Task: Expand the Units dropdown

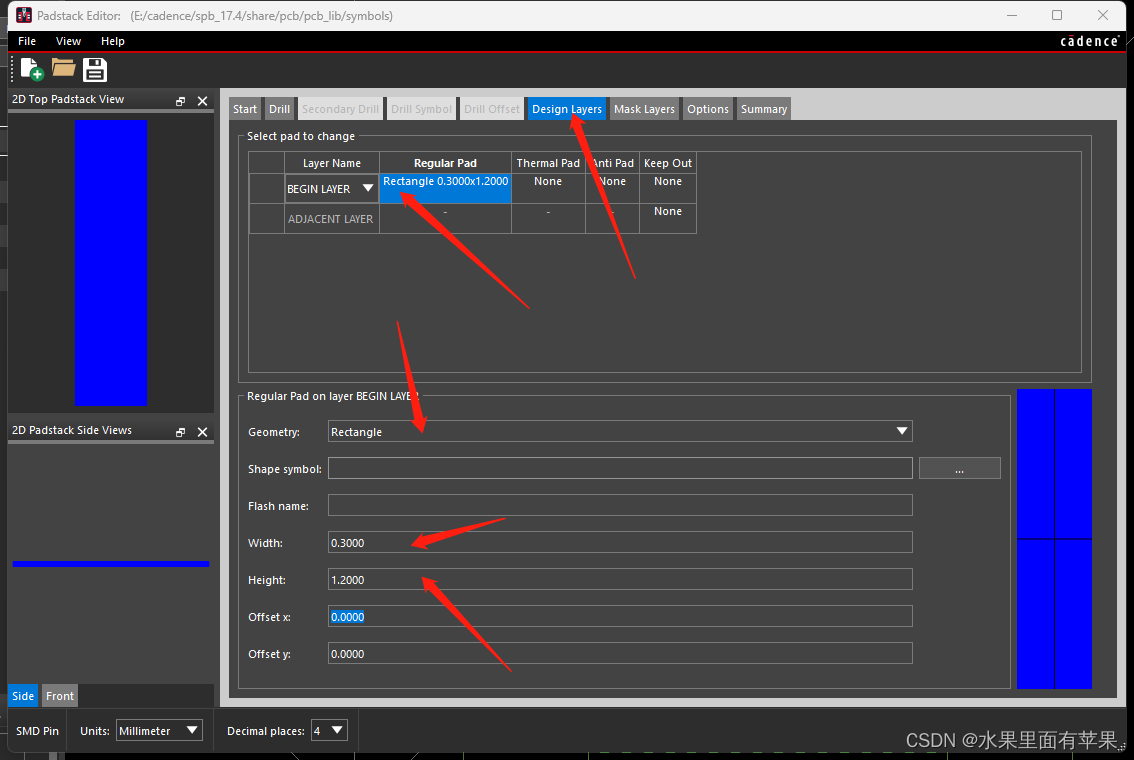Action: tap(159, 731)
